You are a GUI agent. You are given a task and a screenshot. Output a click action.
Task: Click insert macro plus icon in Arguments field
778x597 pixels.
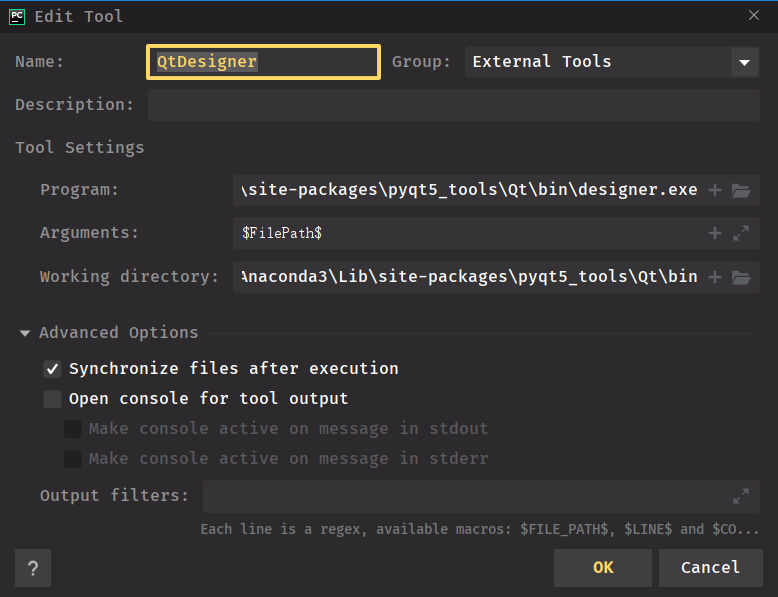pos(714,233)
